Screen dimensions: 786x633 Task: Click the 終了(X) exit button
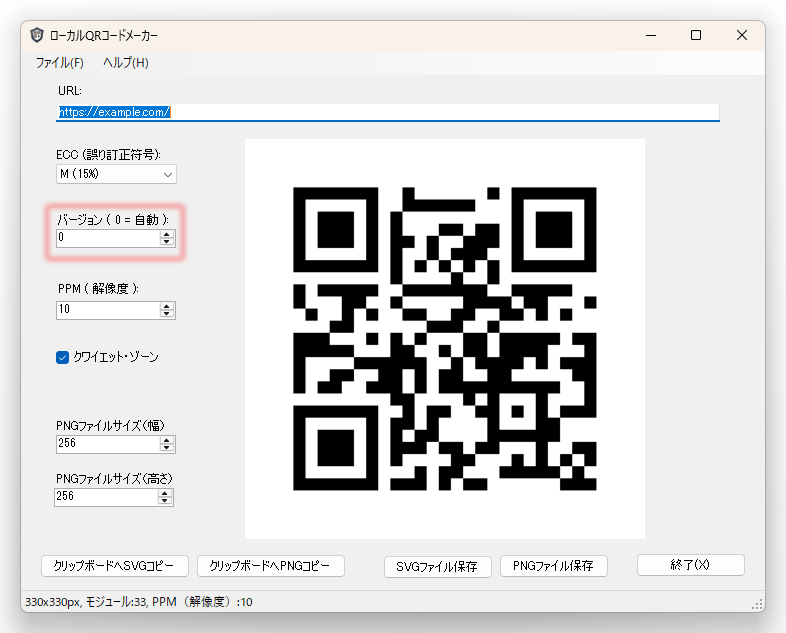pyautogui.click(x=690, y=565)
